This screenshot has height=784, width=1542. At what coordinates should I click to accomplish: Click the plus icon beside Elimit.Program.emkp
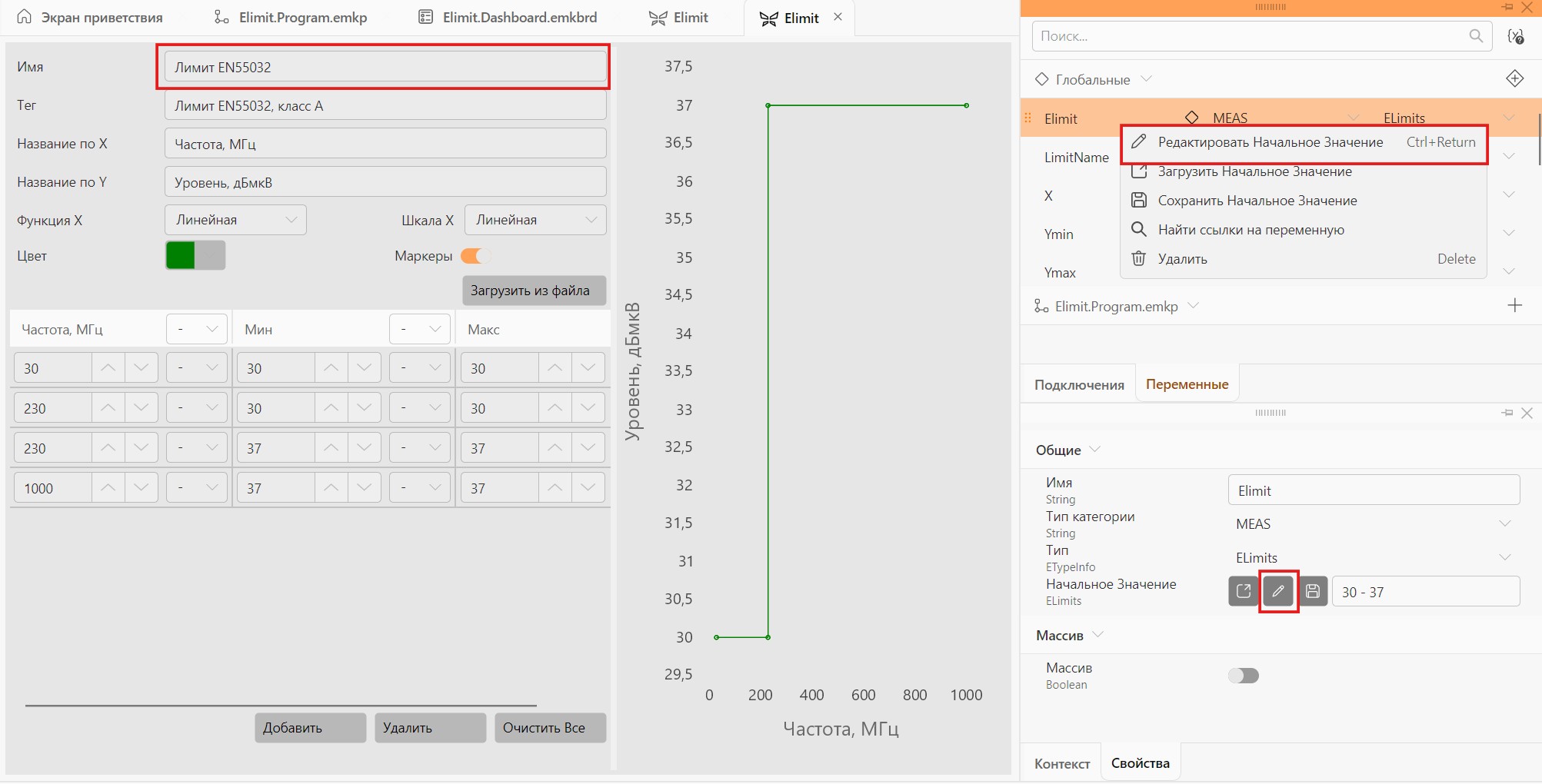(x=1514, y=305)
